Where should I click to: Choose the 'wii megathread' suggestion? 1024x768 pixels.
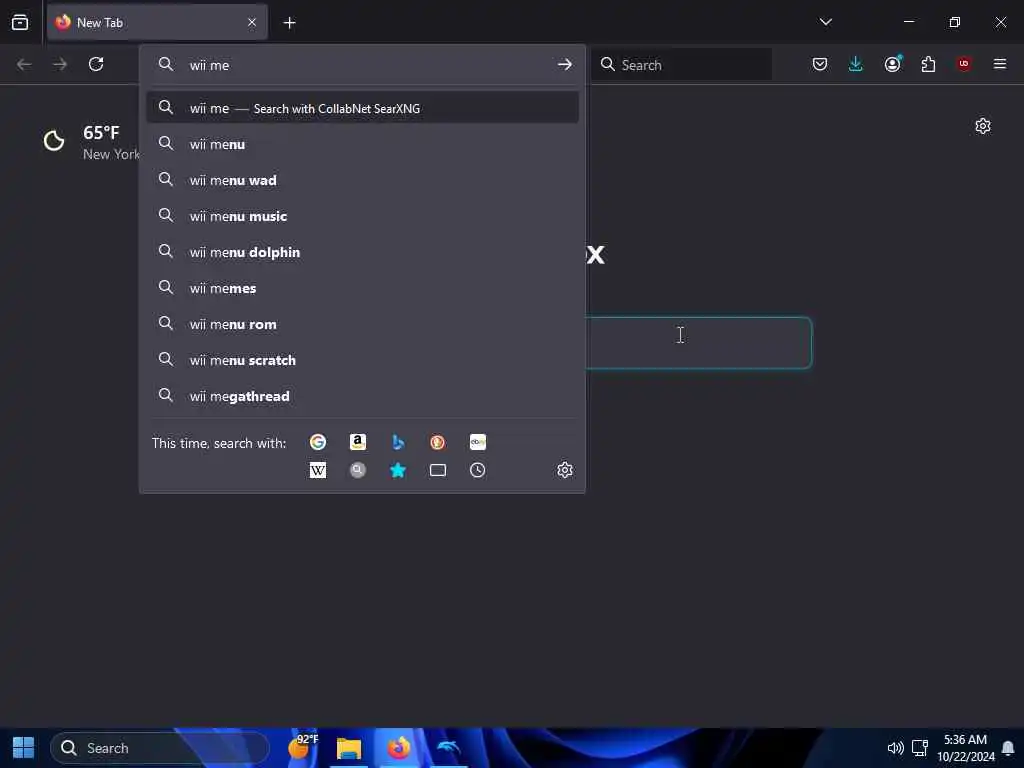[x=362, y=395]
